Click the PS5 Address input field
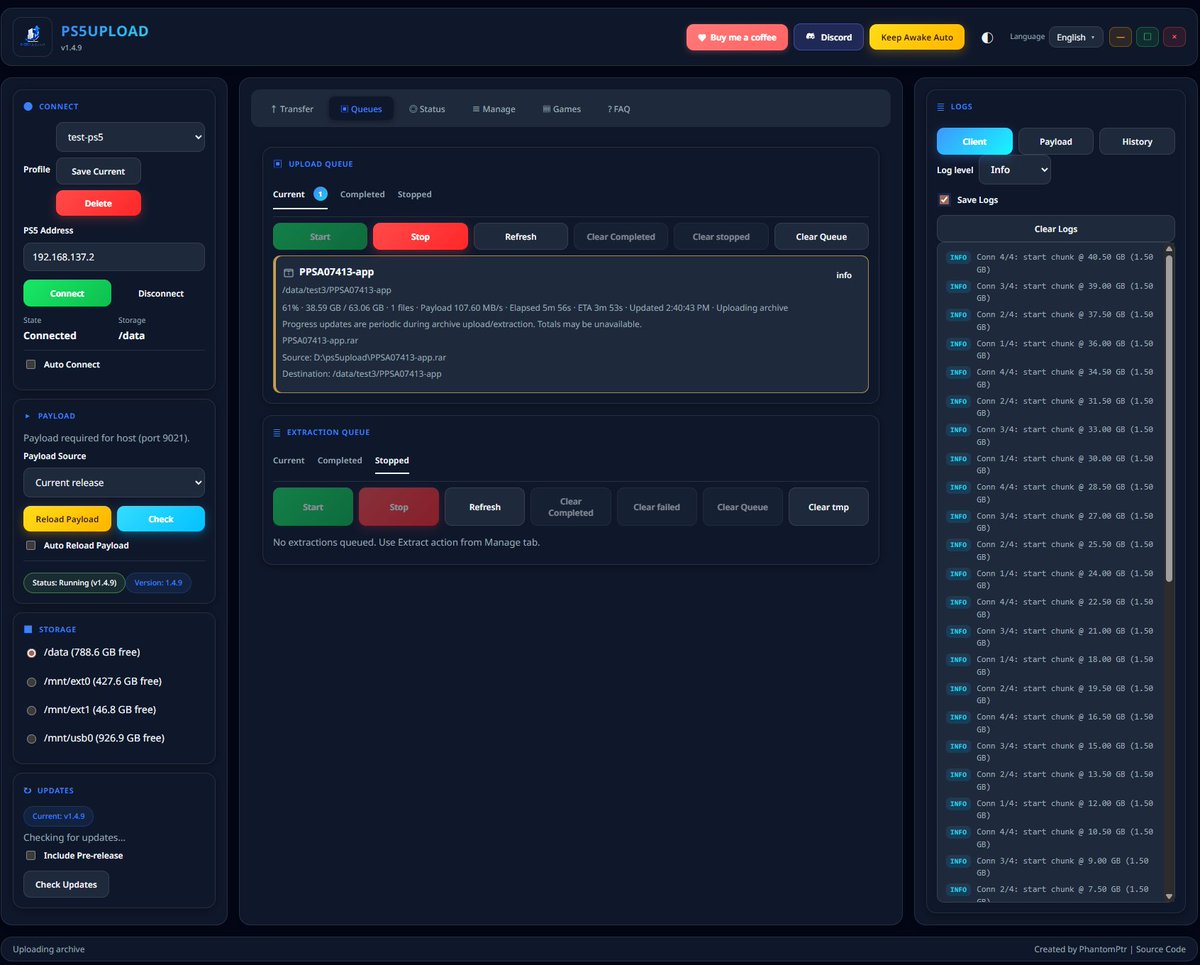The height and width of the screenshot is (965, 1200). coord(114,257)
